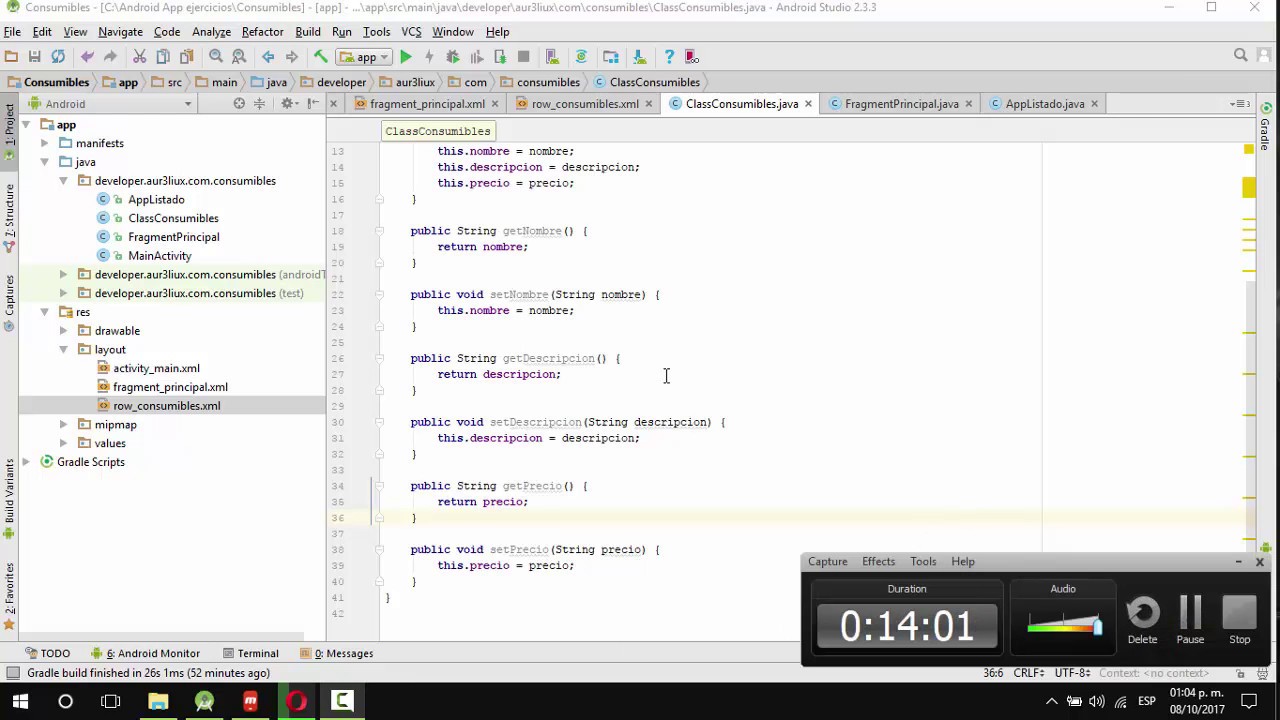
Task: Open the Build menu
Action: click(308, 32)
